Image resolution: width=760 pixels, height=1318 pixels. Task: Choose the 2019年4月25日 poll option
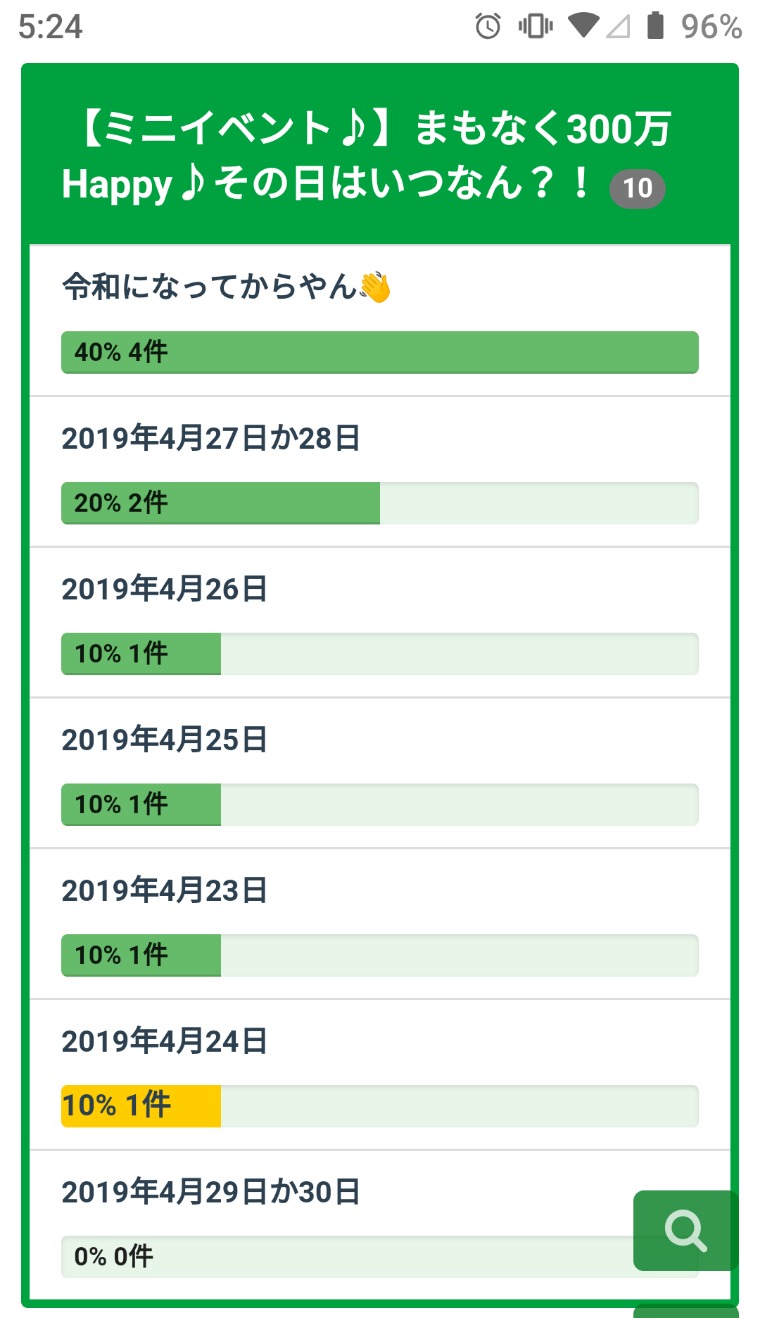tap(165, 740)
